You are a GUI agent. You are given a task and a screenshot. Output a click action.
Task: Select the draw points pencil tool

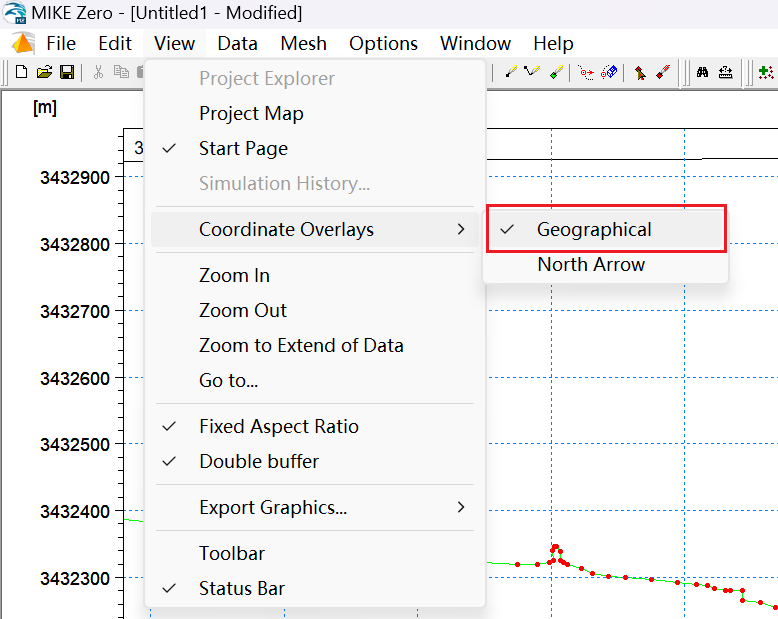[511, 72]
